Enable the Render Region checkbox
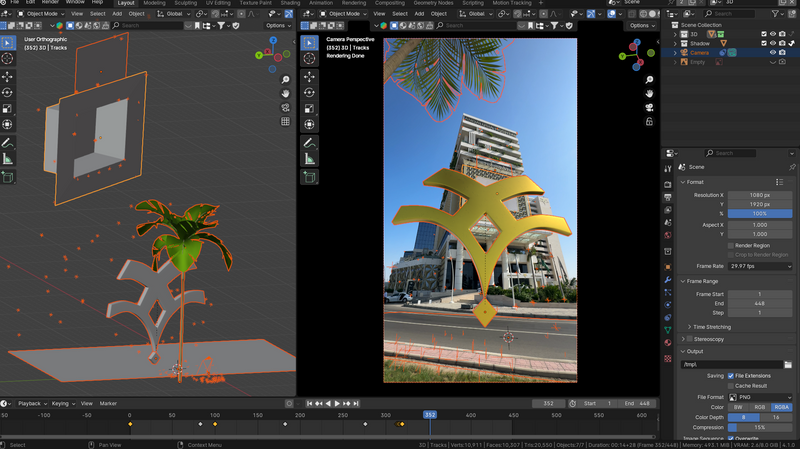The height and width of the screenshot is (449, 800). point(731,245)
